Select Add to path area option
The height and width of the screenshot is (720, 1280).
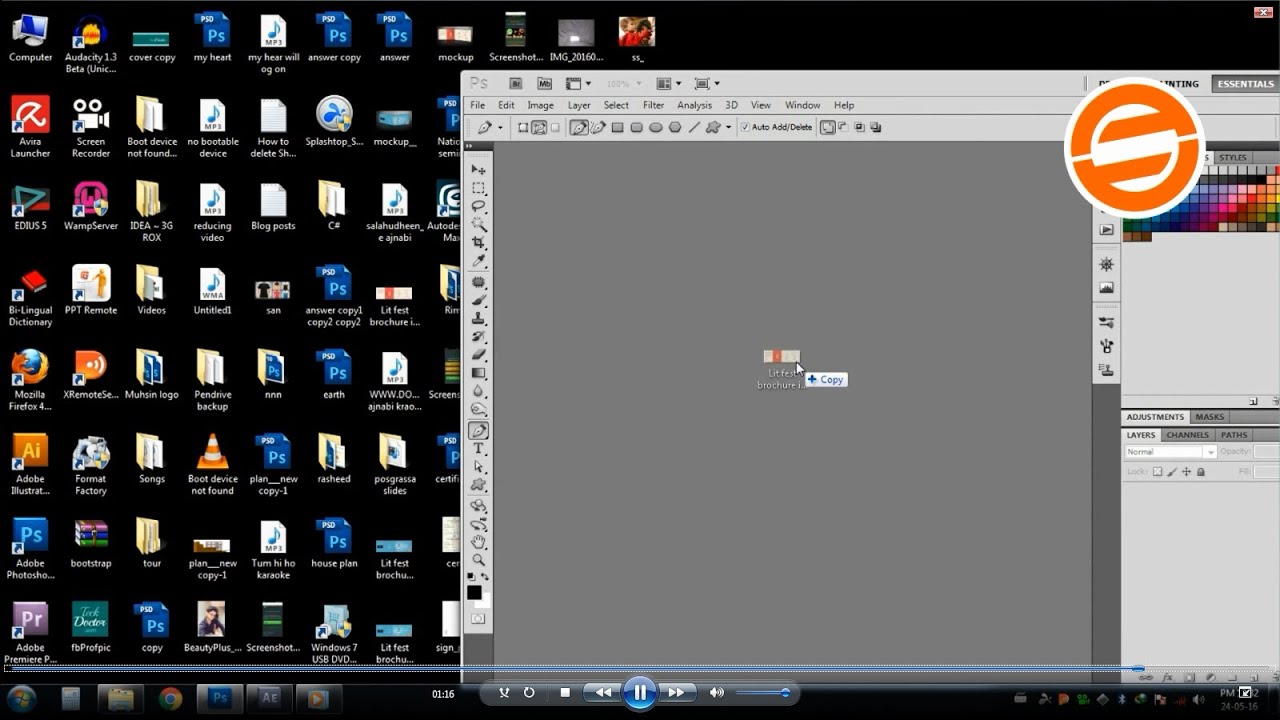828,127
